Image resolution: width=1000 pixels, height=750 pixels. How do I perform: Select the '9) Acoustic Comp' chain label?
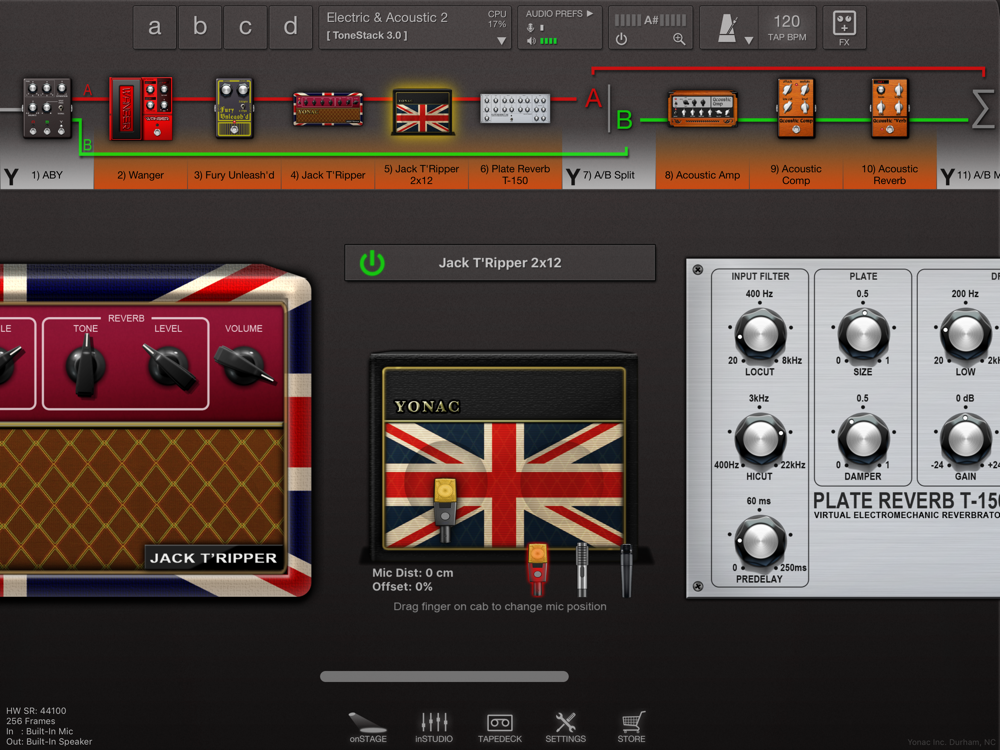pos(796,175)
